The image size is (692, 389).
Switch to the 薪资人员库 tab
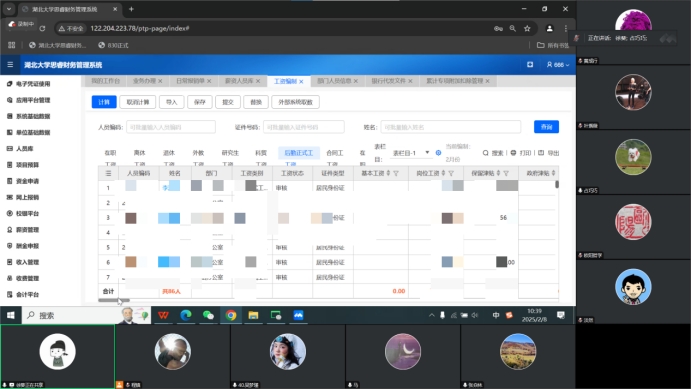239,81
